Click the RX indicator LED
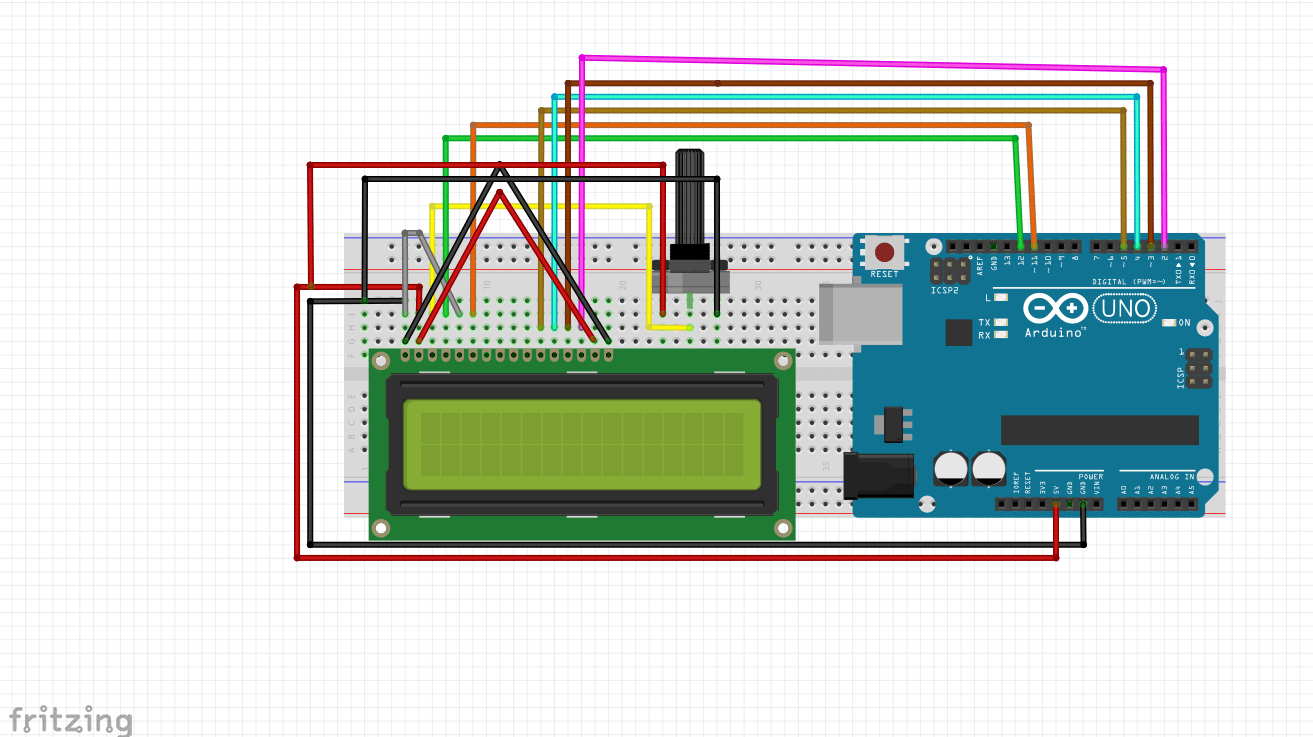 [999, 335]
